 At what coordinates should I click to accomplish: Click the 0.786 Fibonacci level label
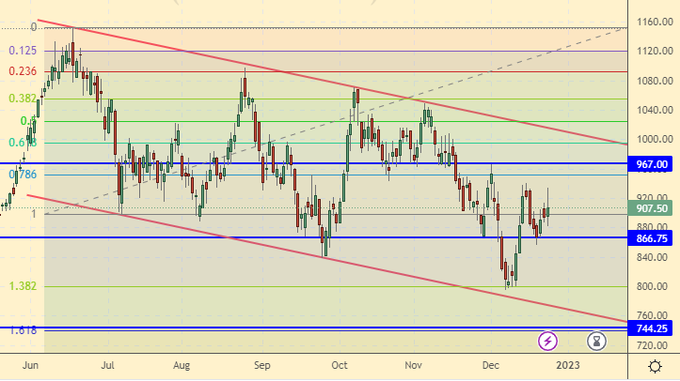pos(23,174)
